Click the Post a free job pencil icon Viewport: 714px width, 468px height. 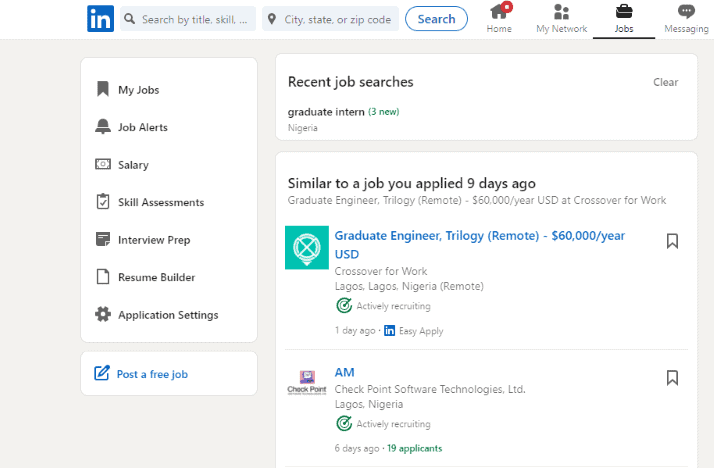102,373
